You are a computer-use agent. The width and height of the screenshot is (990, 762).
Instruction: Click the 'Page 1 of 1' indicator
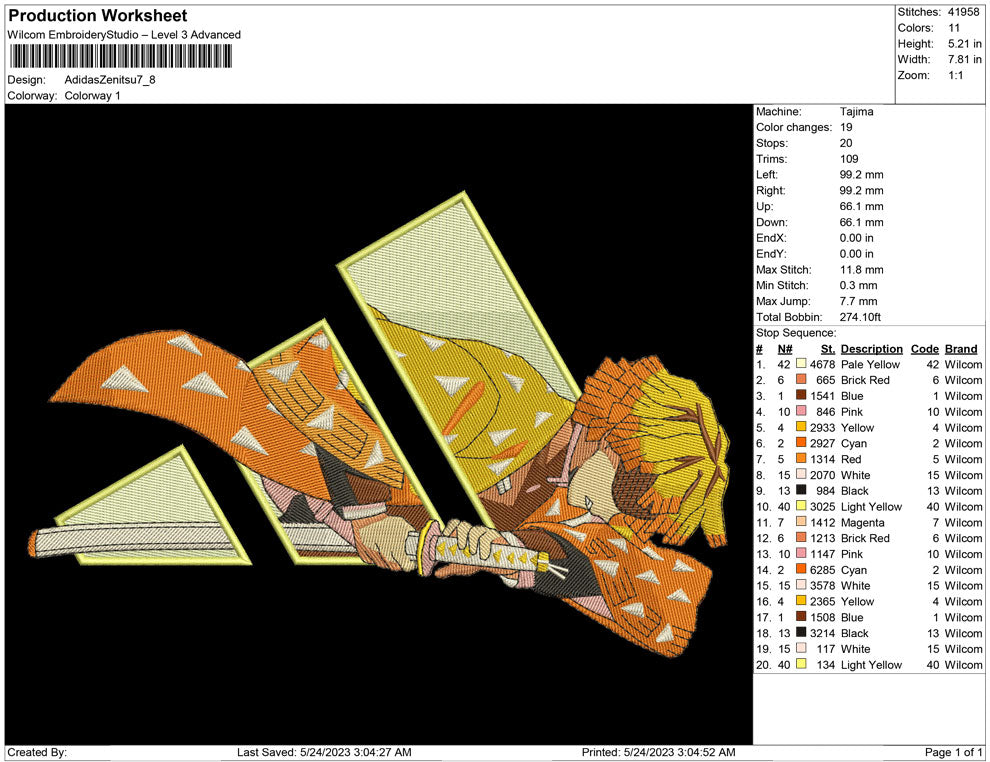953,752
